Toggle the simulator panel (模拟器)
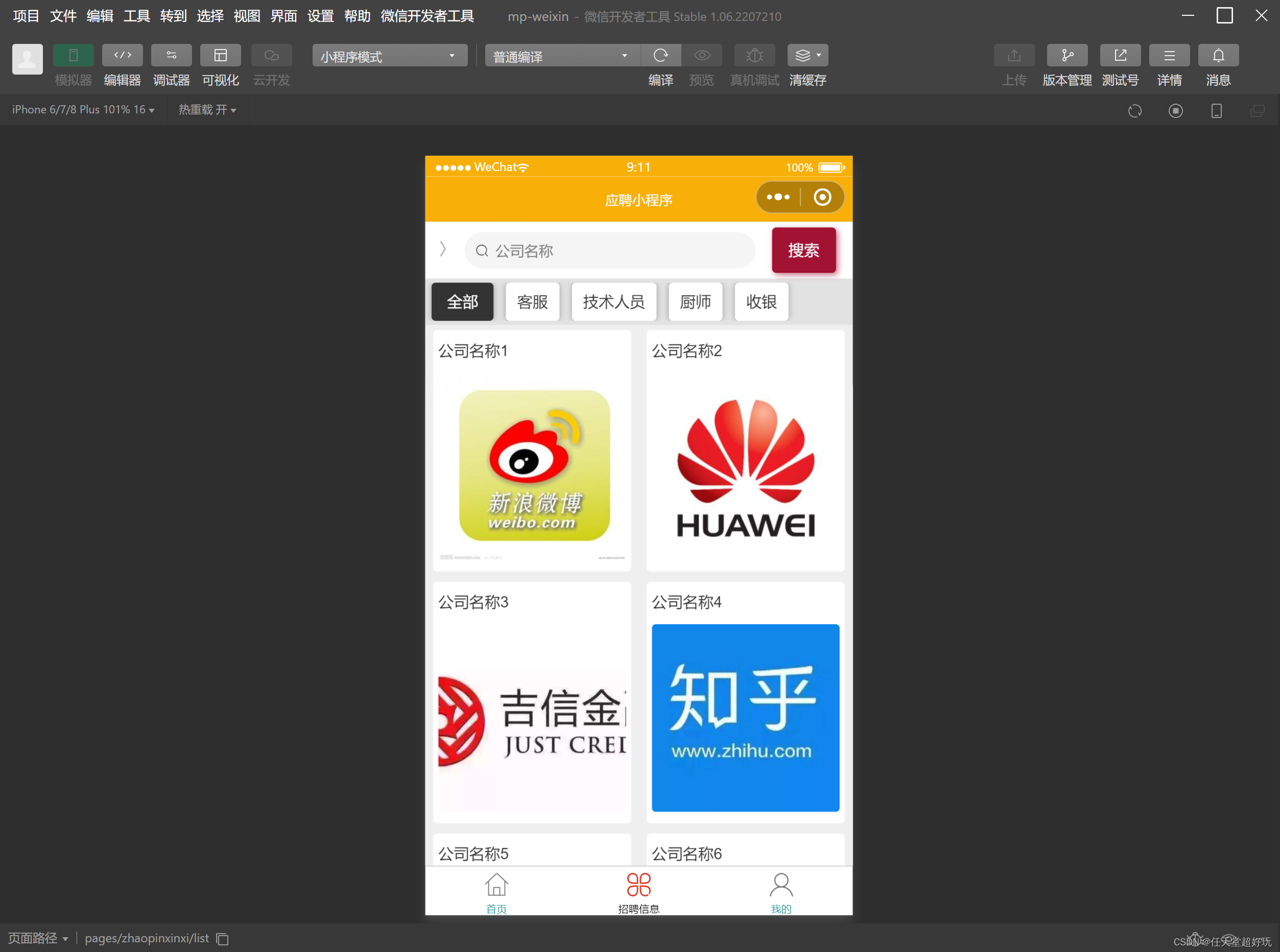Image resolution: width=1280 pixels, height=952 pixels. coord(73,55)
